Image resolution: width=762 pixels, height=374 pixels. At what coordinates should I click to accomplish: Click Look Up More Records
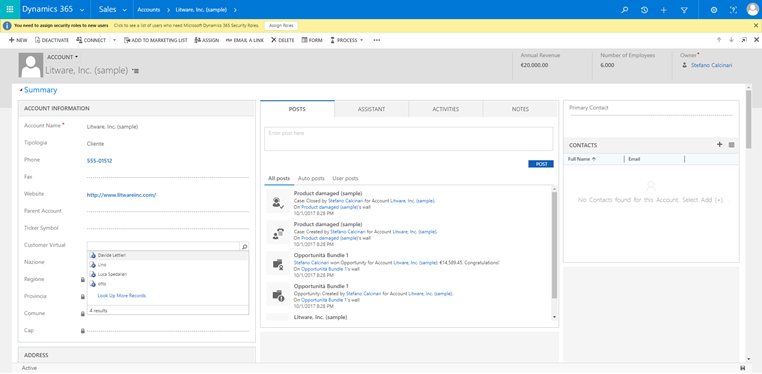pyautogui.click(x=121, y=295)
